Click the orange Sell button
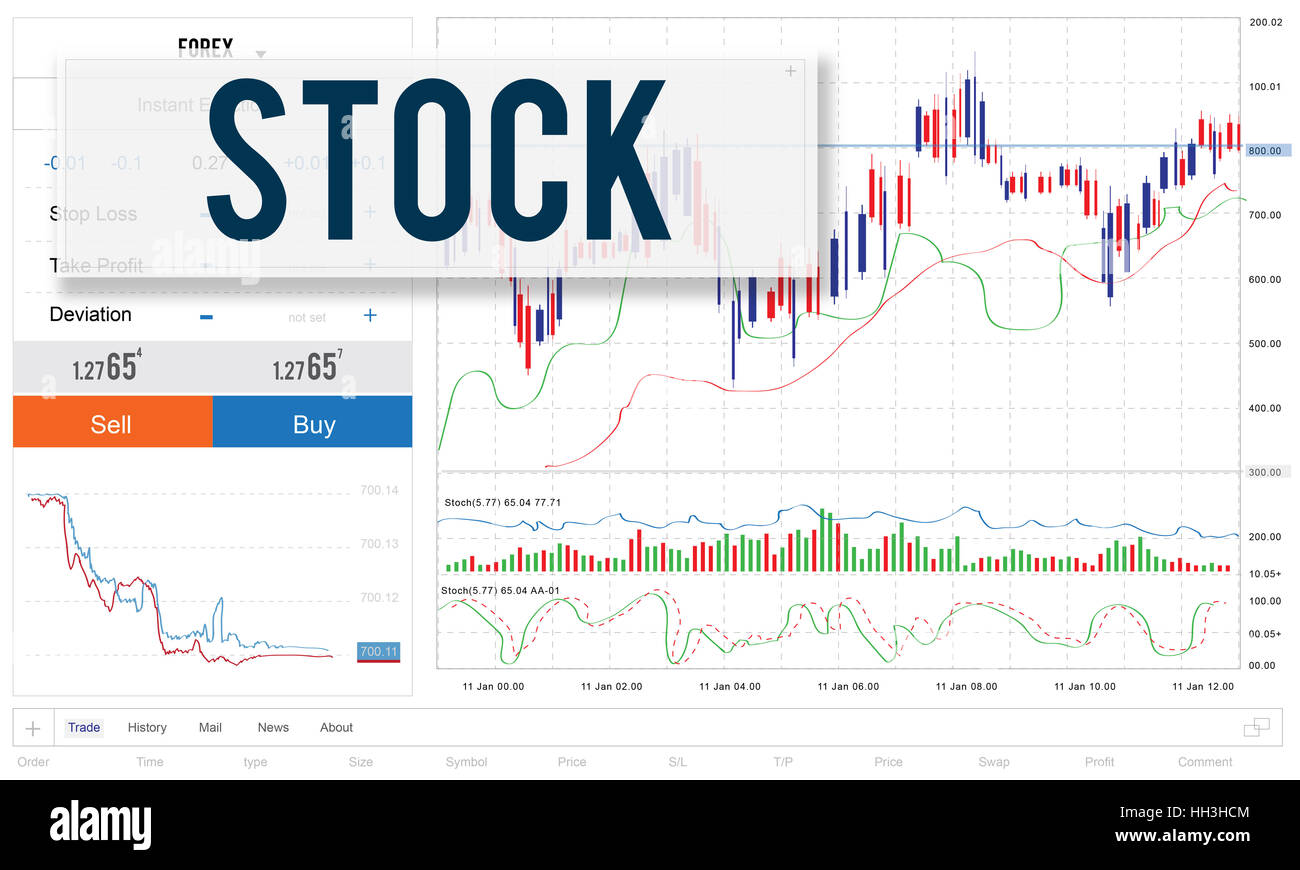Viewport: 1300px width, 870px height. pyautogui.click(x=113, y=422)
